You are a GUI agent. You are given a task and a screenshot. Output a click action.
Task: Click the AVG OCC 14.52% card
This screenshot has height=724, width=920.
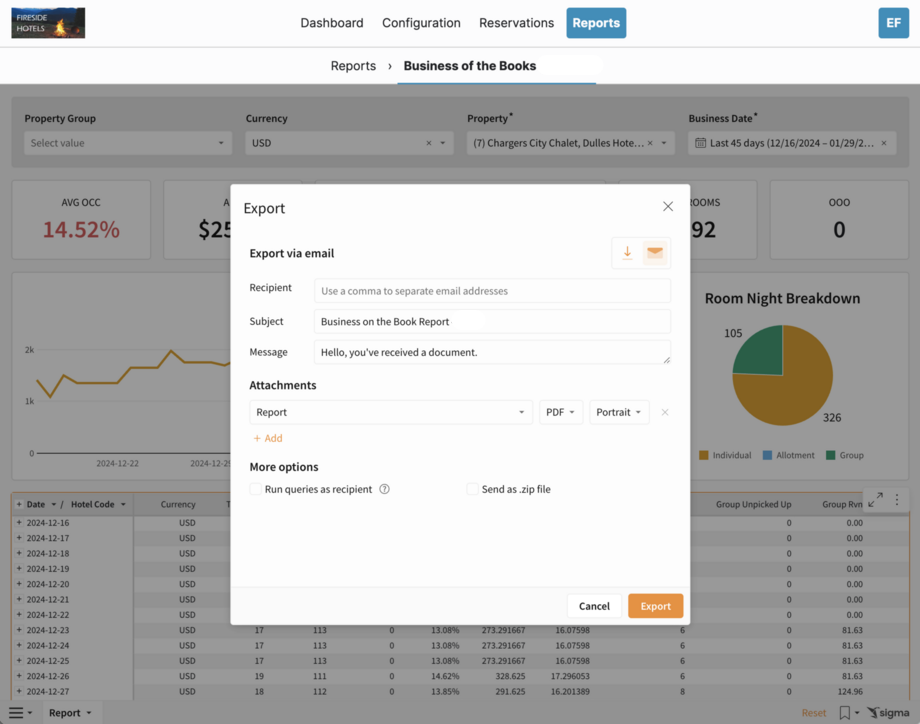click(x=81, y=219)
